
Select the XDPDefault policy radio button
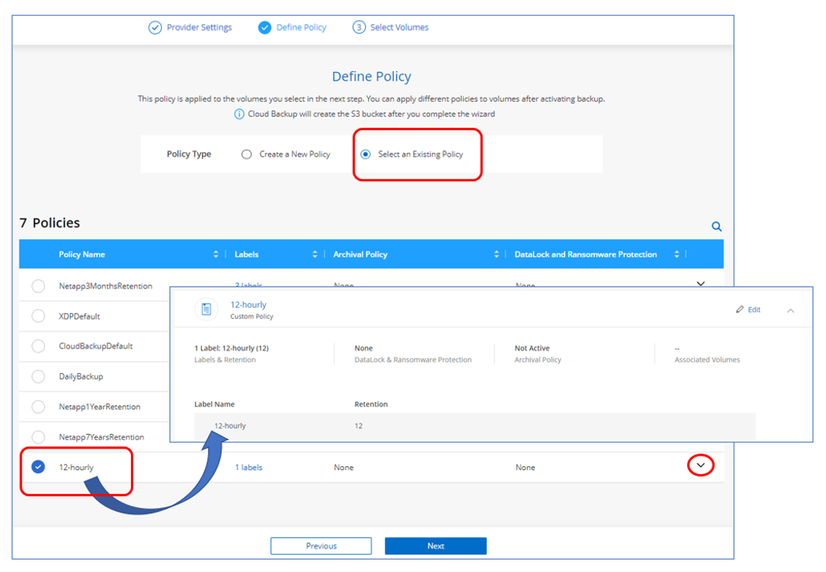click(38, 316)
